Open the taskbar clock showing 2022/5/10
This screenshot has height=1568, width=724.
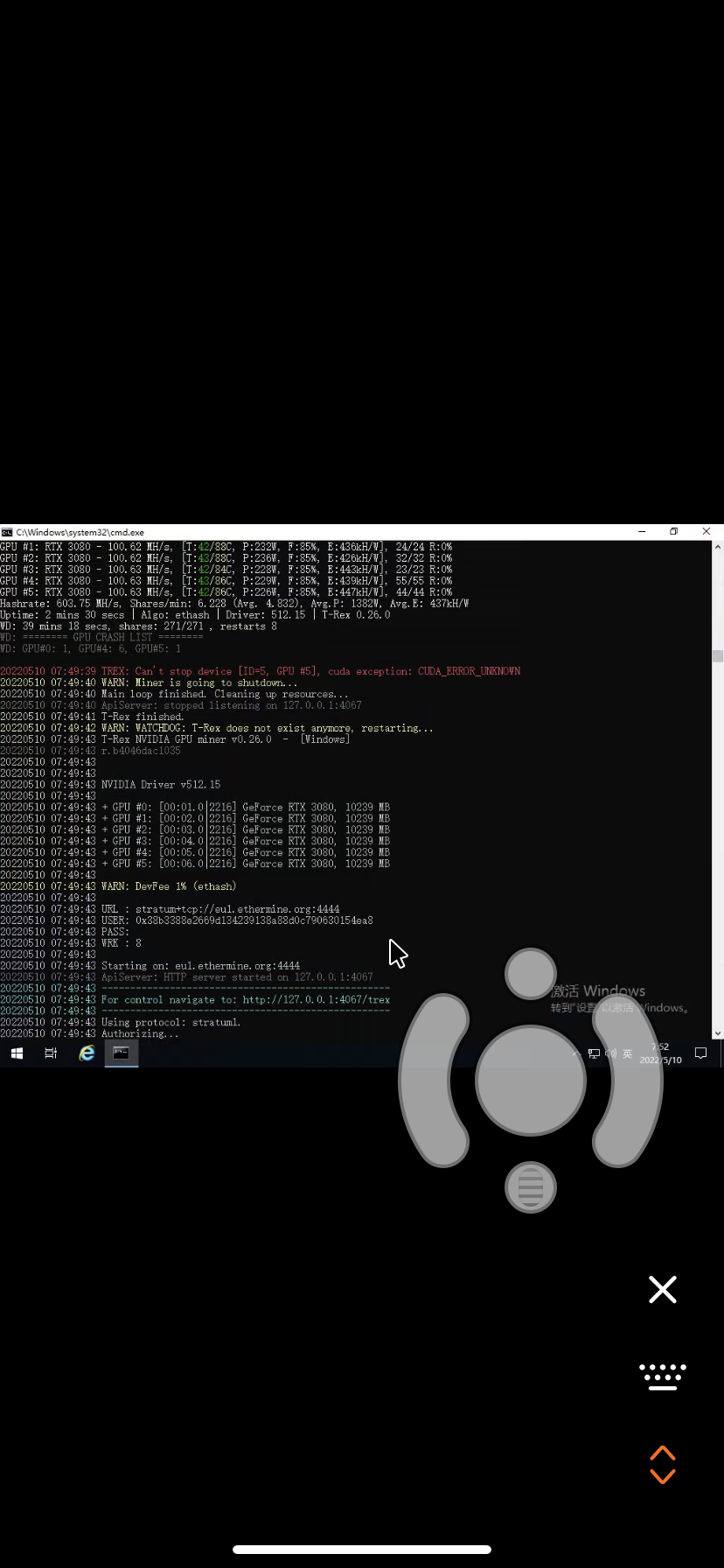660,1053
